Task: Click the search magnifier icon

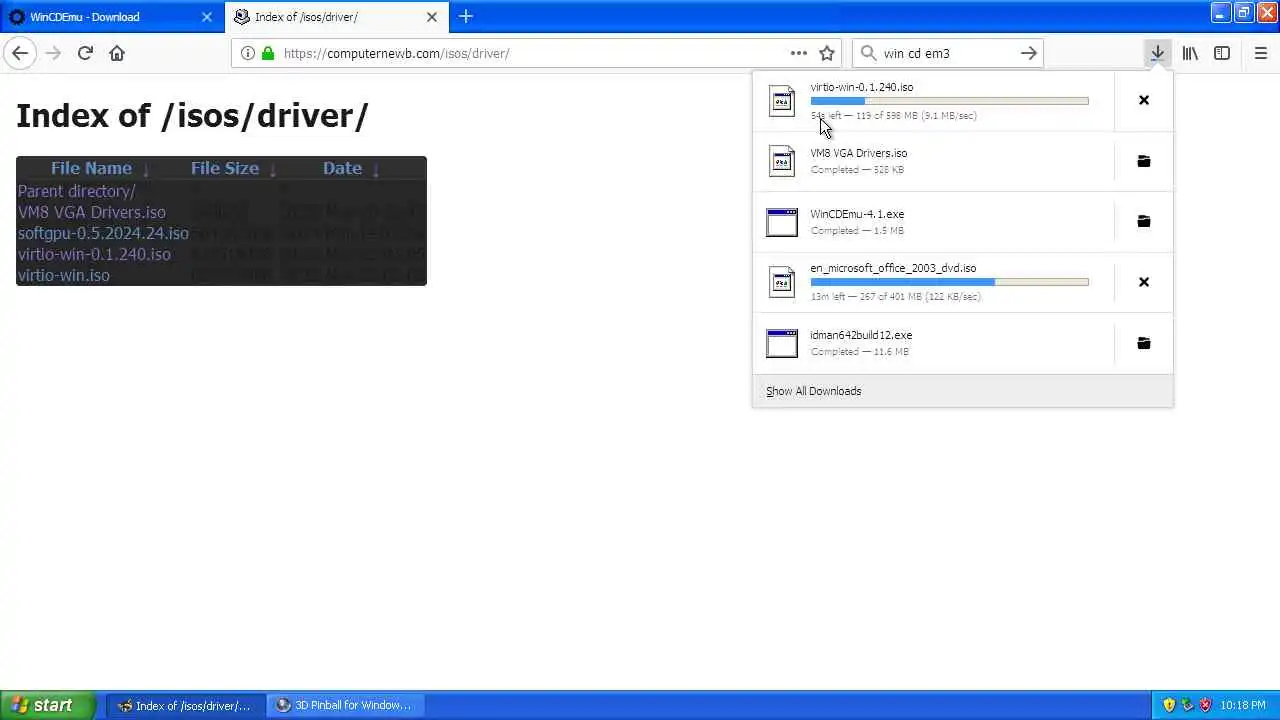Action: pos(868,53)
